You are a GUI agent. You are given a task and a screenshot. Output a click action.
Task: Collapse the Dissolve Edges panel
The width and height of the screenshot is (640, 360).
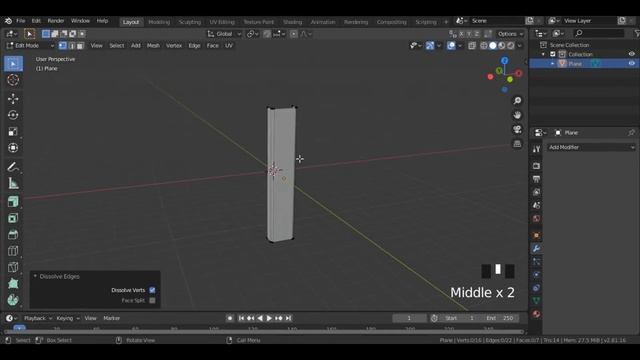click(x=35, y=276)
